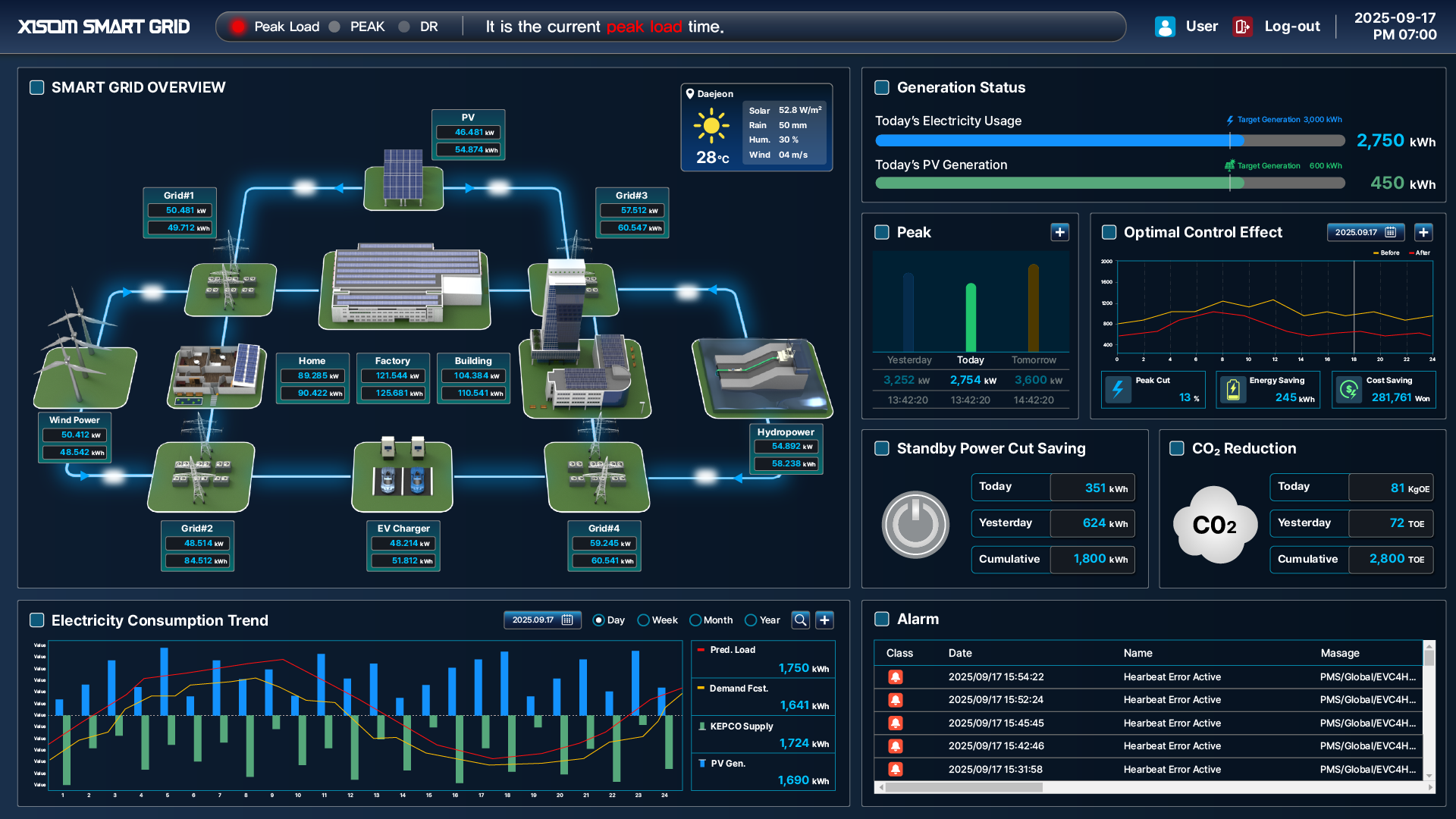1456x819 pixels.
Task: Click the Cost Saving dollar icon
Action: [x=1349, y=389]
